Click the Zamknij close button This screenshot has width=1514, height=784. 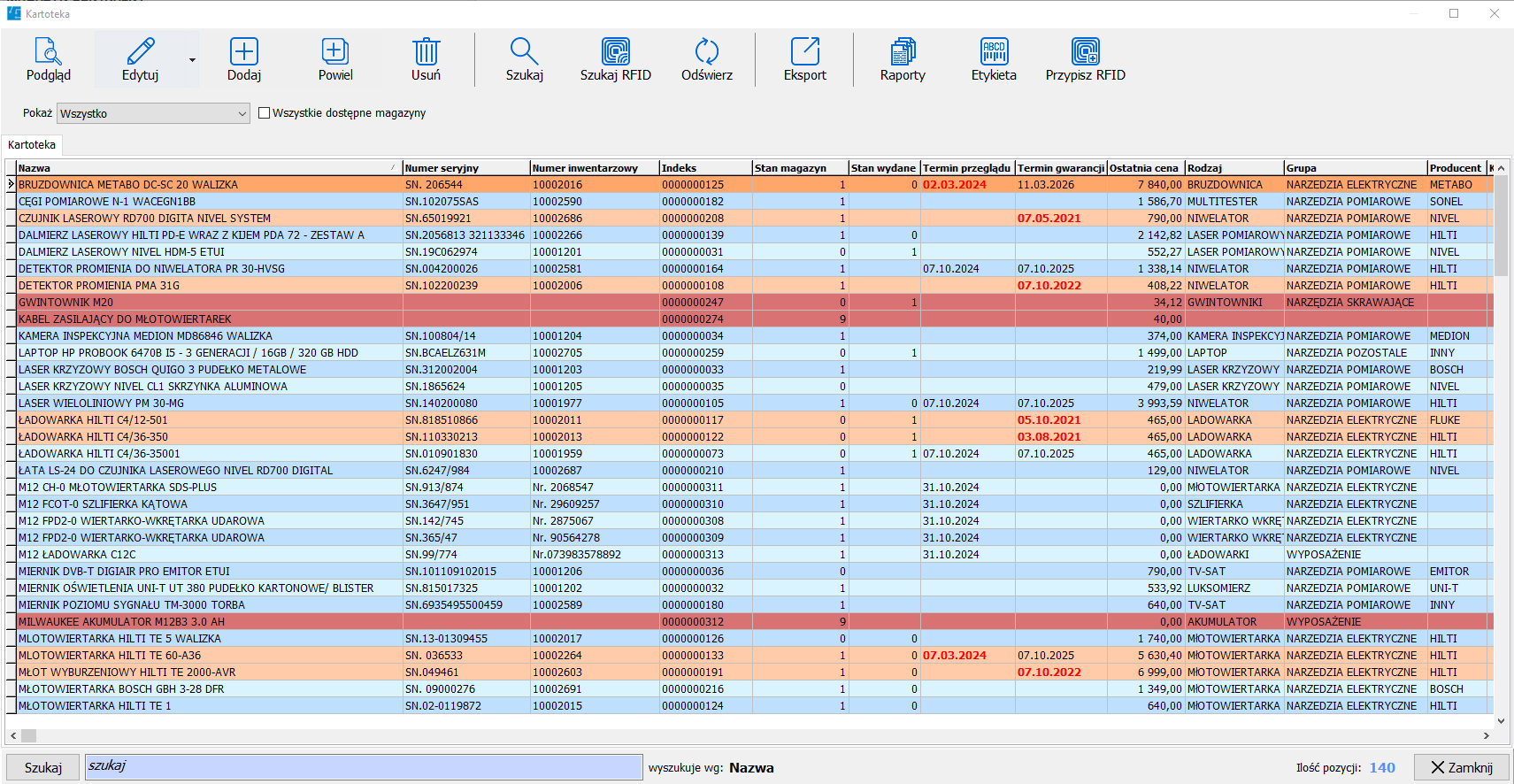tap(1461, 767)
